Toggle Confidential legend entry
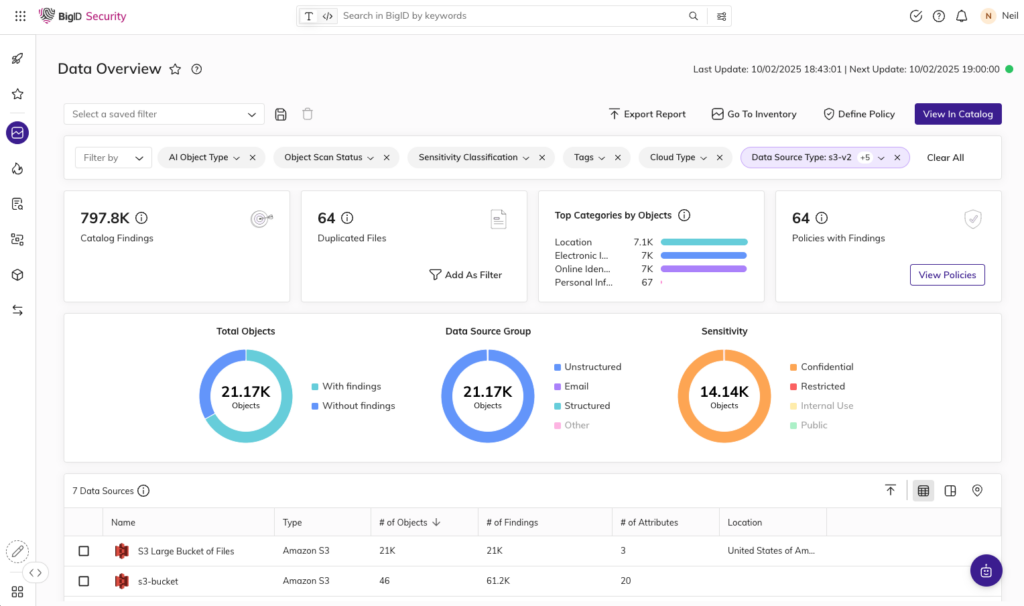Screen dimensions: 1024x606 tap(822, 367)
